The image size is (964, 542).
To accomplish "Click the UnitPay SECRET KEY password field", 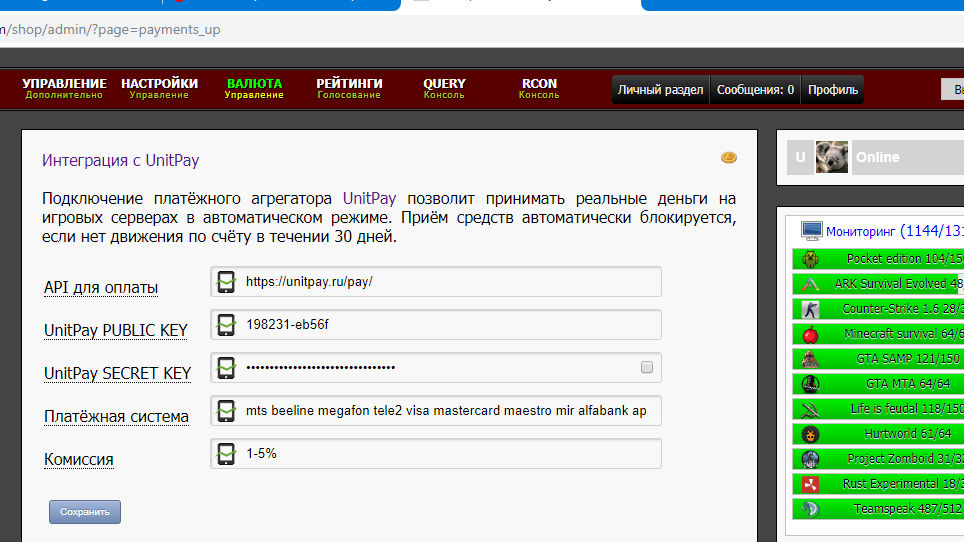I will pyautogui.click(x=436, y=368).
